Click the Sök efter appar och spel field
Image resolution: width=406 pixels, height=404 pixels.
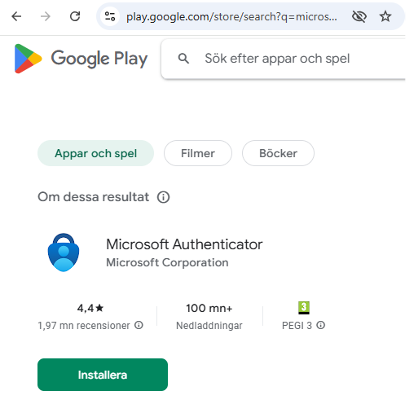(283, 59)
